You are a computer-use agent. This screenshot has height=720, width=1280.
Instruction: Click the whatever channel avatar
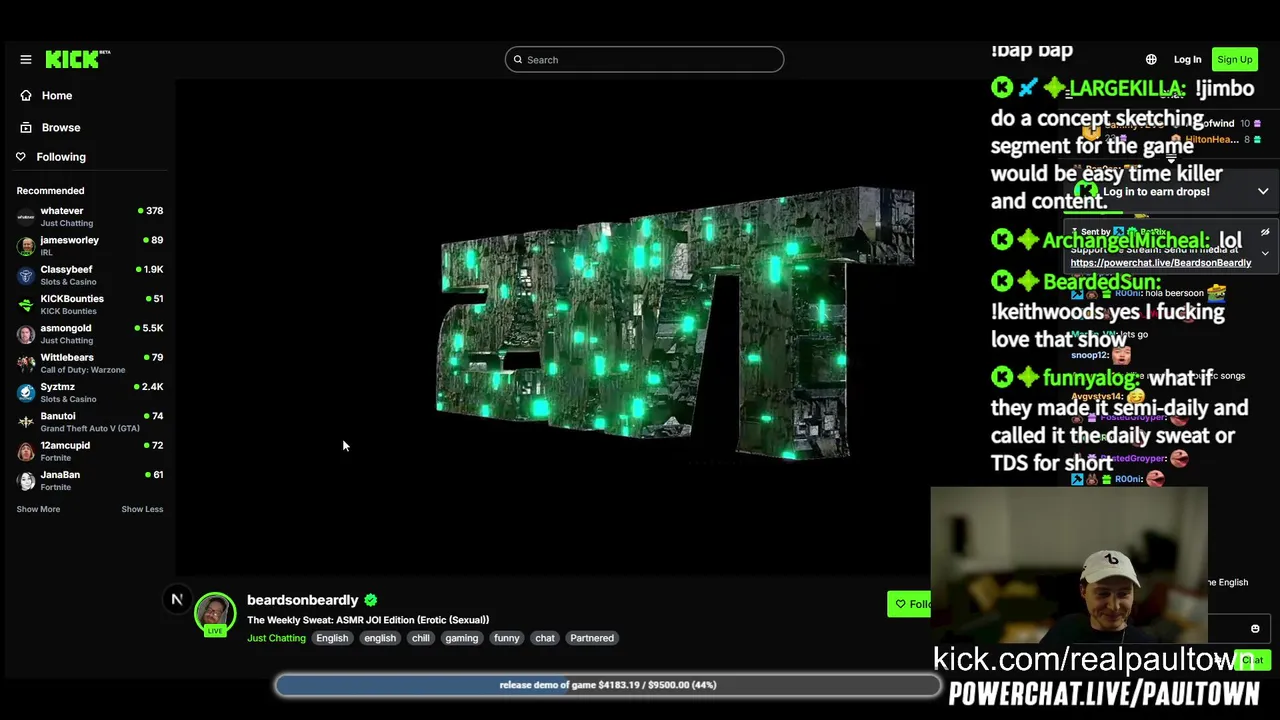26,217
